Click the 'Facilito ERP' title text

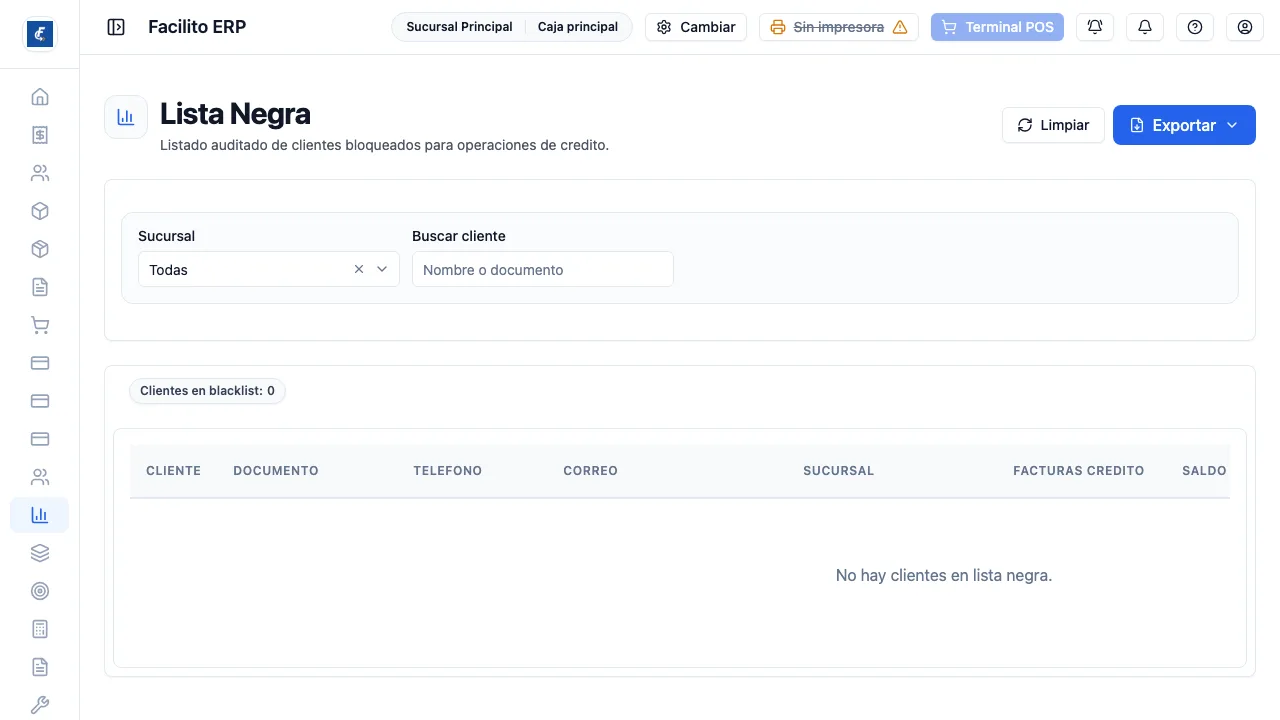(x=197, y=27)
